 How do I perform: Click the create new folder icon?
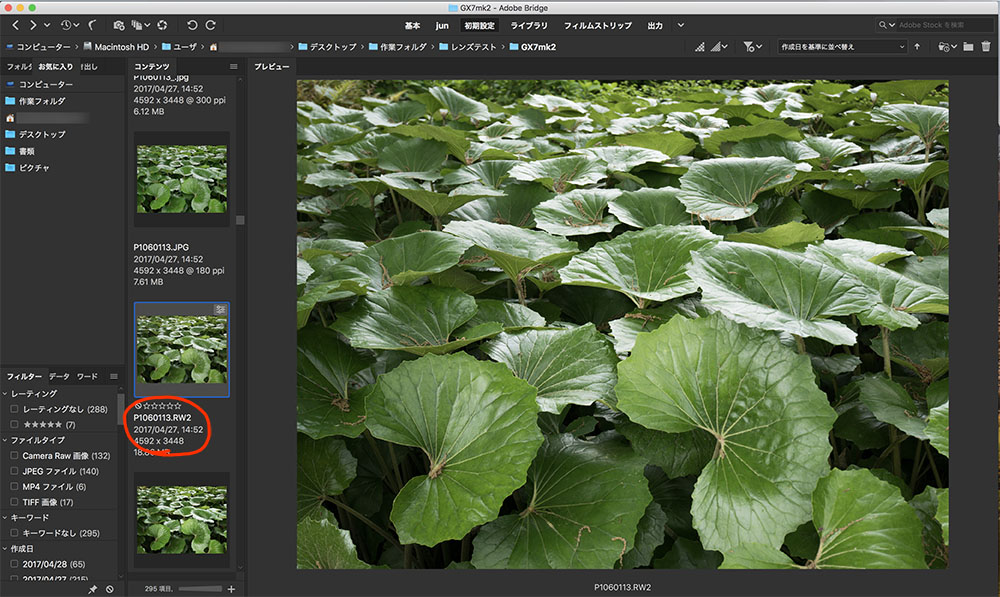pos(968,46)
